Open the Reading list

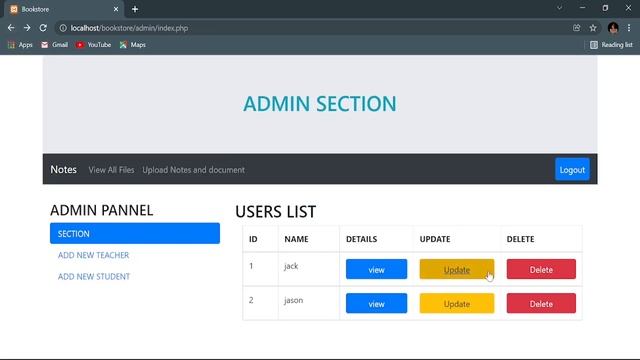(x=611, y=45)
